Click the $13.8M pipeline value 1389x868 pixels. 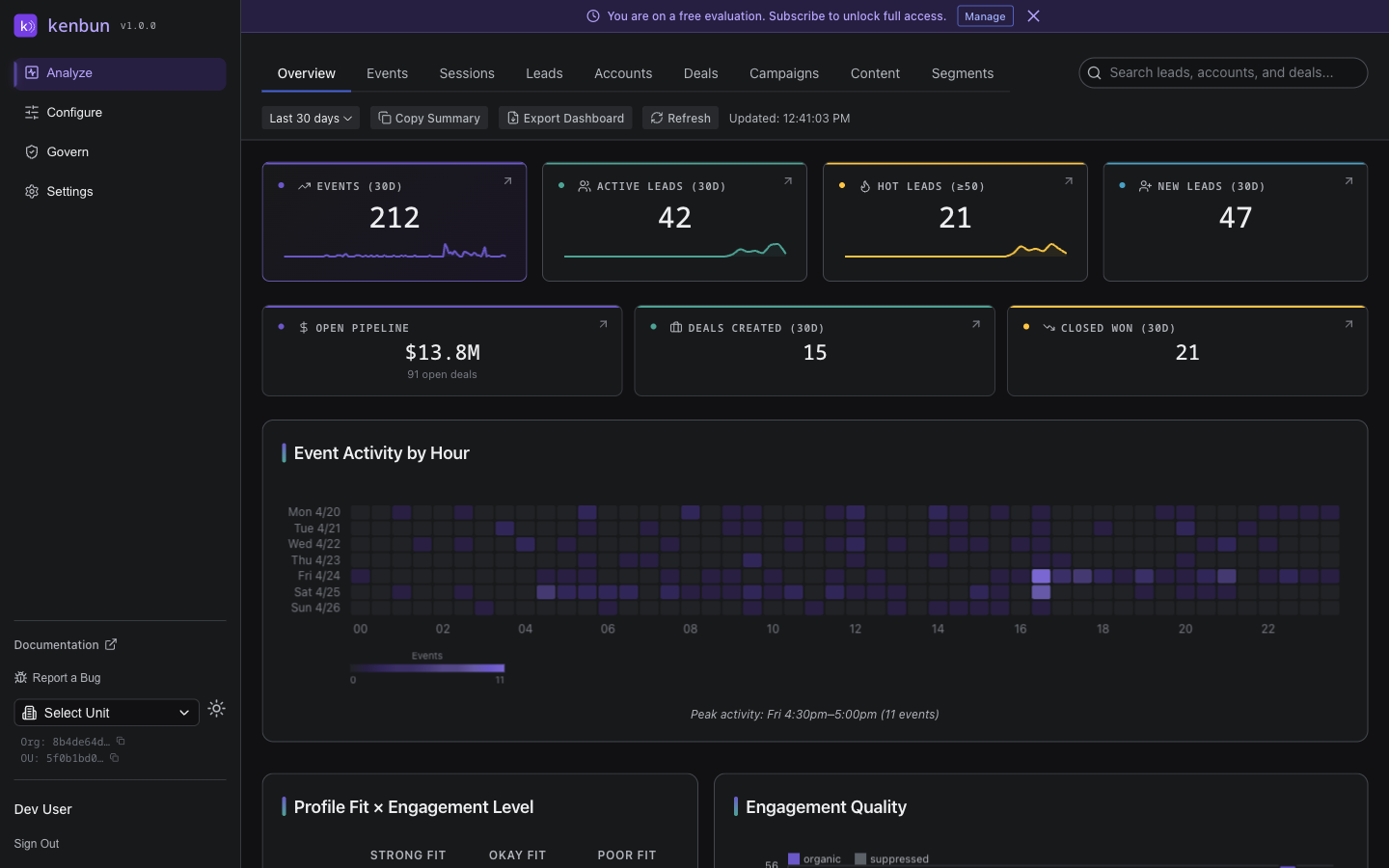coord(443,353)
